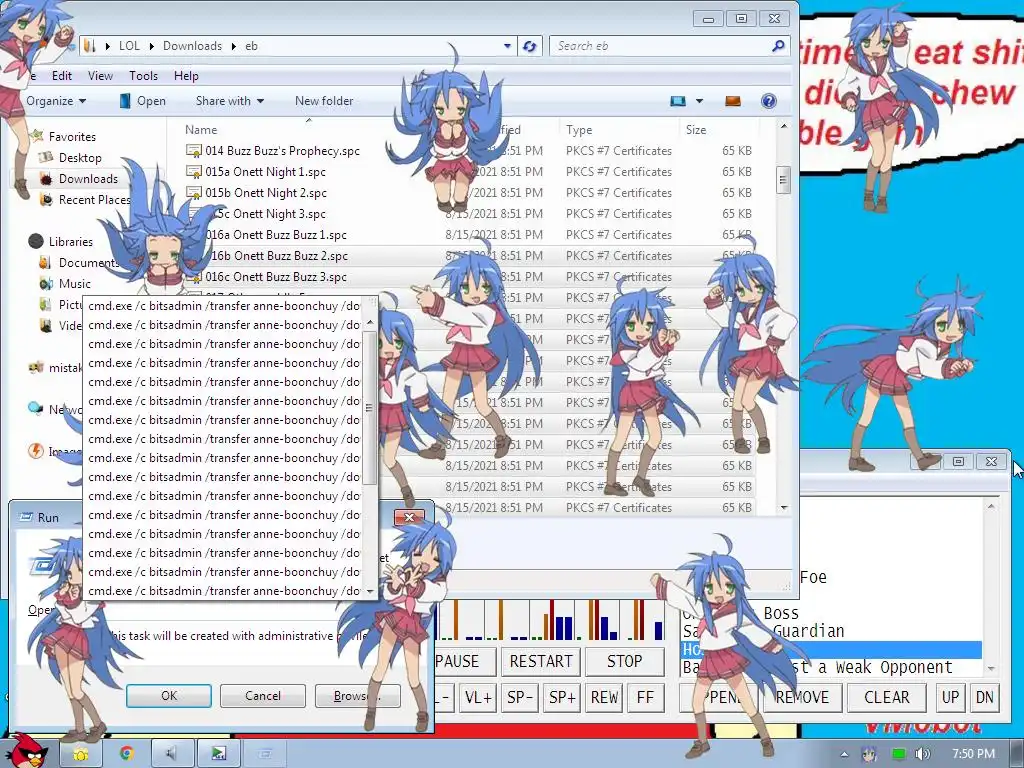The height and width of the screenshot is (768, 1024).
Task: Click the file list scrollbar up arrow
Action: click(x=784, y=126)
